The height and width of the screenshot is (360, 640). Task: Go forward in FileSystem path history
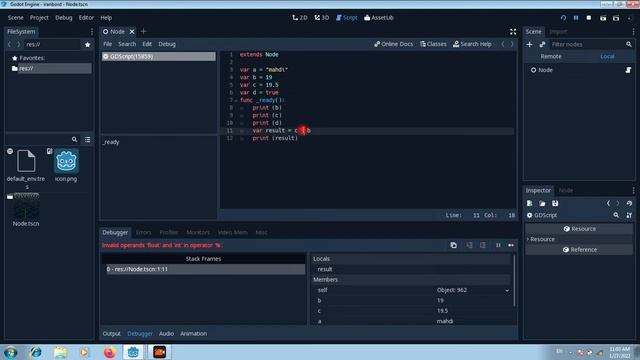click(18, 44)
